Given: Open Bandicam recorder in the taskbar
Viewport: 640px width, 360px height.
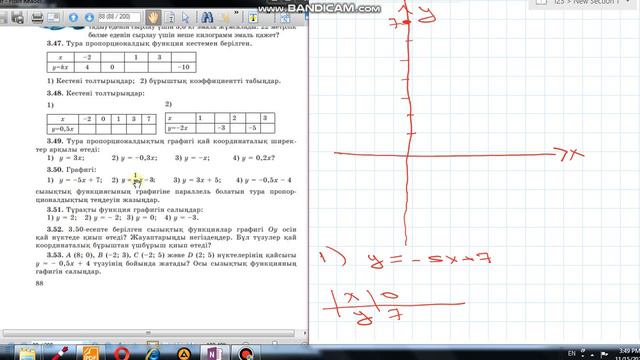Looking at the screenshot, I should pyautogui.click(x=246, y=353).
